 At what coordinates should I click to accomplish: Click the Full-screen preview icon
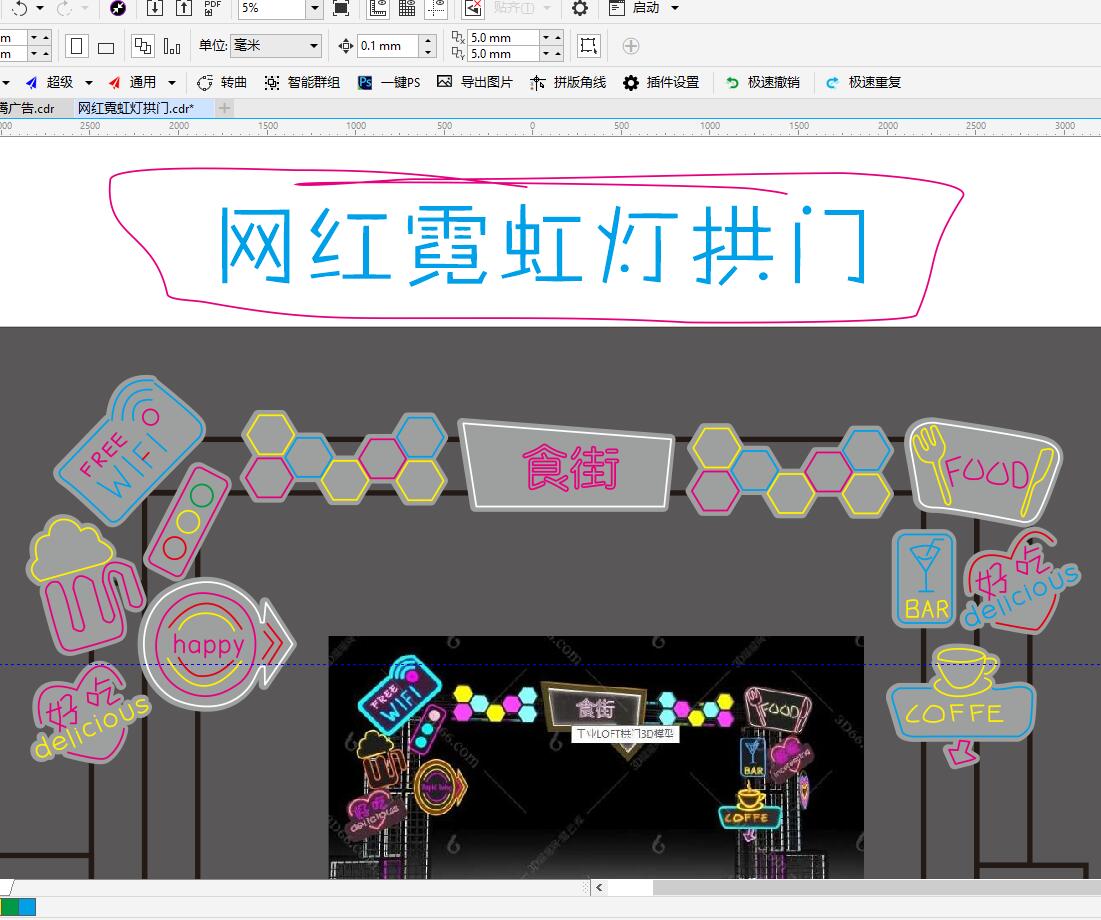coord(341,8)
